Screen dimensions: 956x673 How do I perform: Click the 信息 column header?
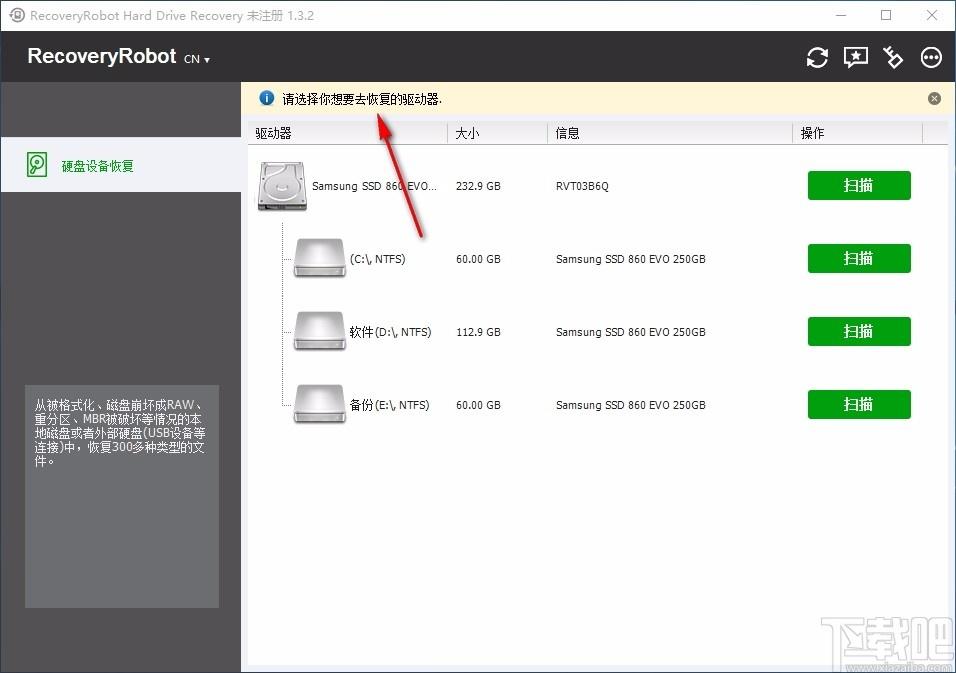tap(670, 133)
